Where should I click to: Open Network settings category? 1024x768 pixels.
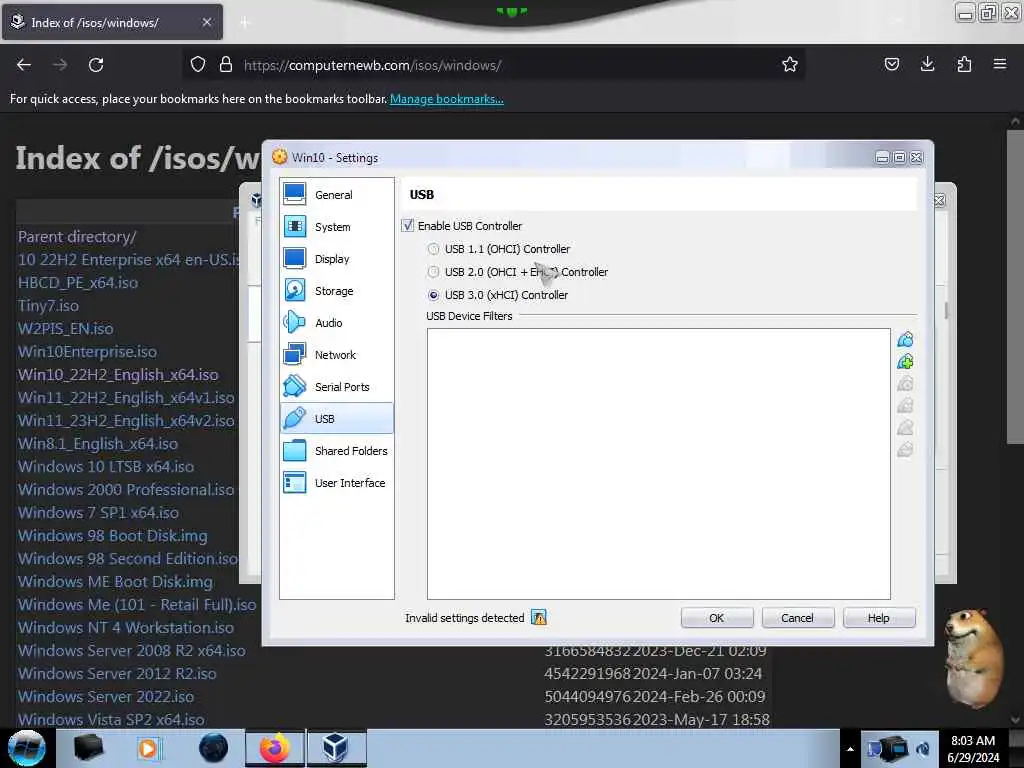[x=336, y=355]
